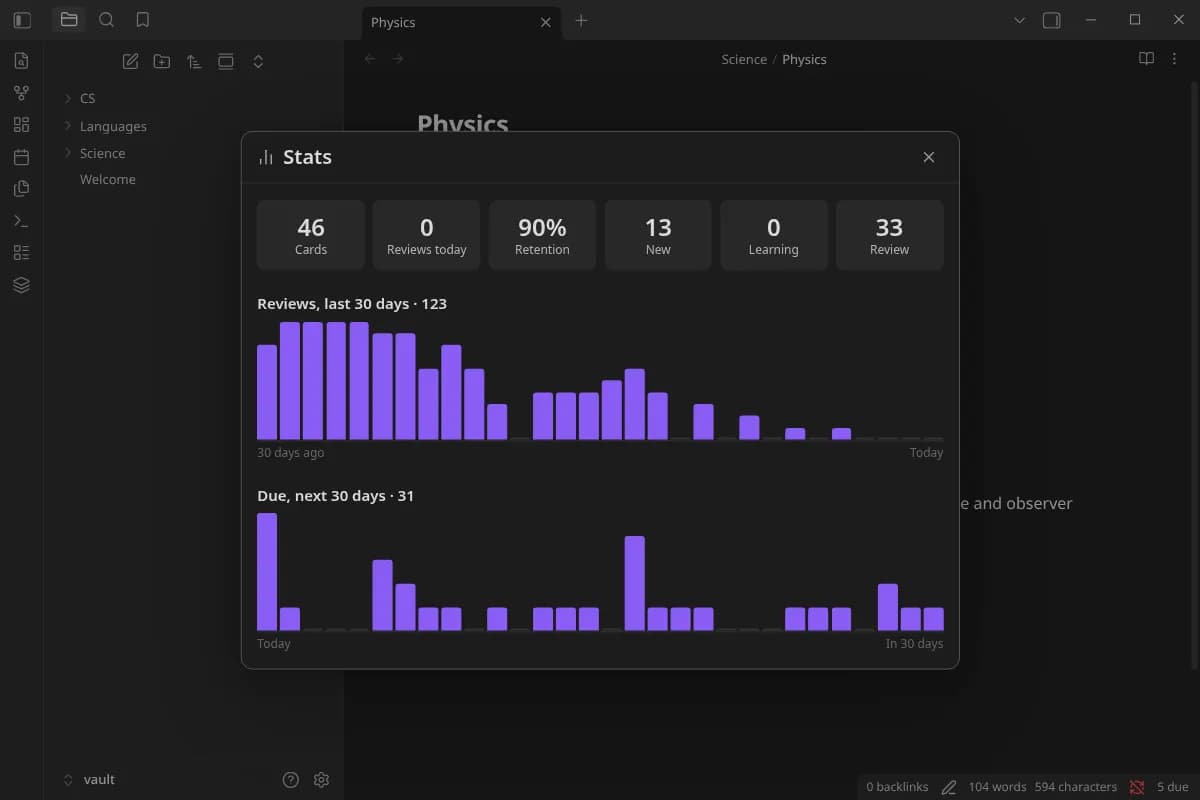The width and height of the screenshot is (1200, 800).
Task: Navigate back arrow
Action: click(370, 59)
